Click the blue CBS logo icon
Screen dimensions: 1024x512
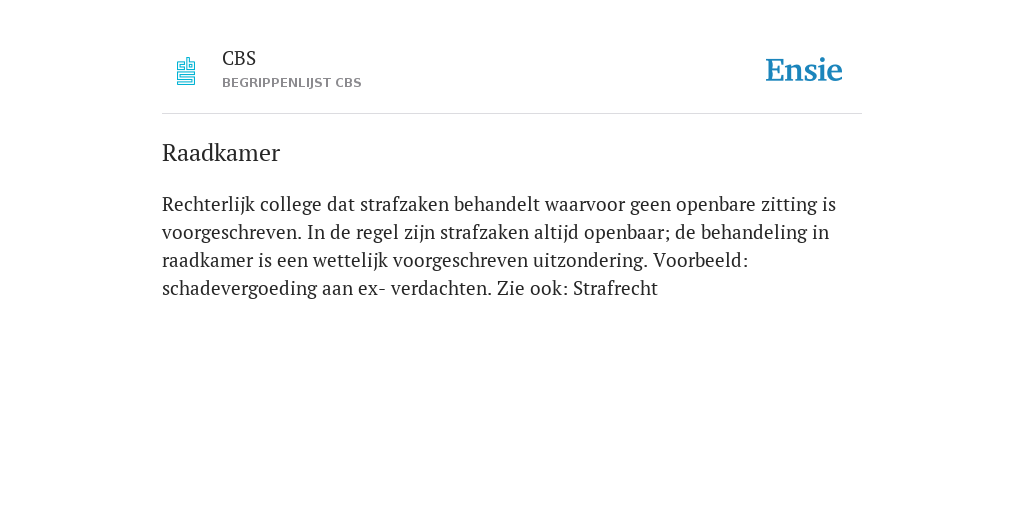pos(186,71)
